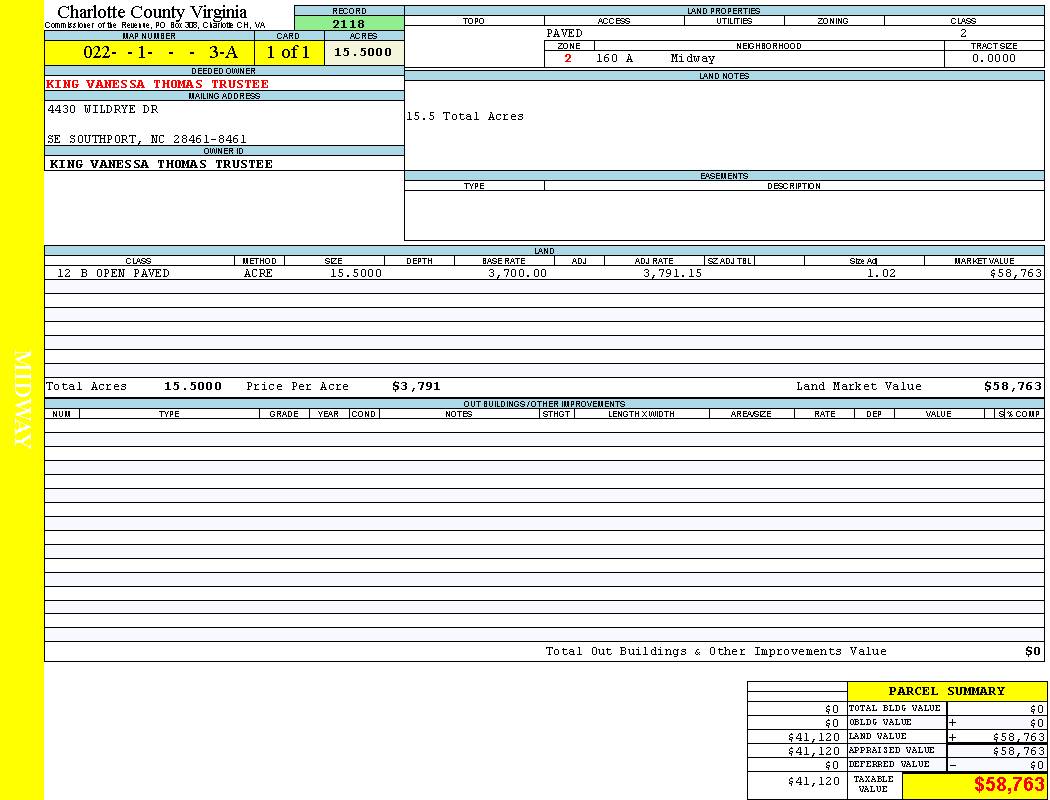Select the size adjustment 1.02 cell
1050x800 pixels.
(x=881, y=273)
